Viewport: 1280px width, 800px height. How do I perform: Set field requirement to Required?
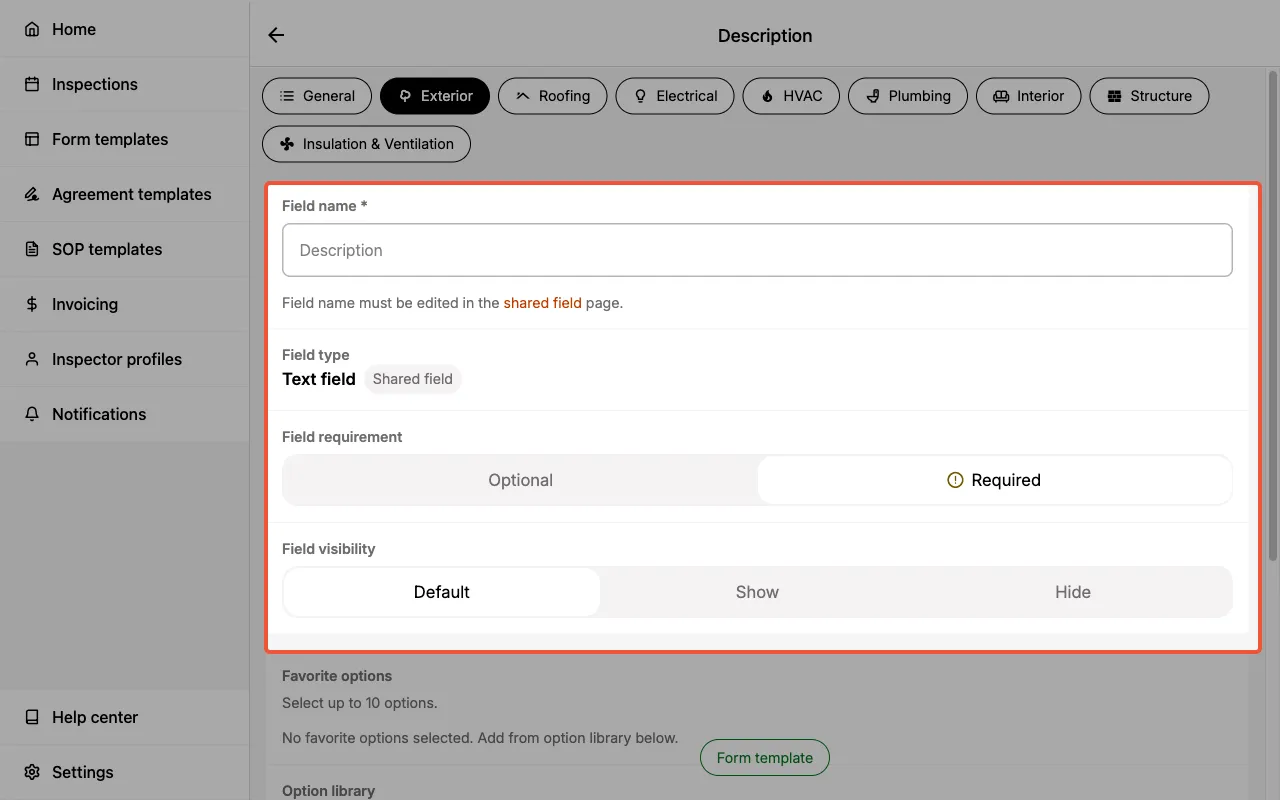[994, 480]
